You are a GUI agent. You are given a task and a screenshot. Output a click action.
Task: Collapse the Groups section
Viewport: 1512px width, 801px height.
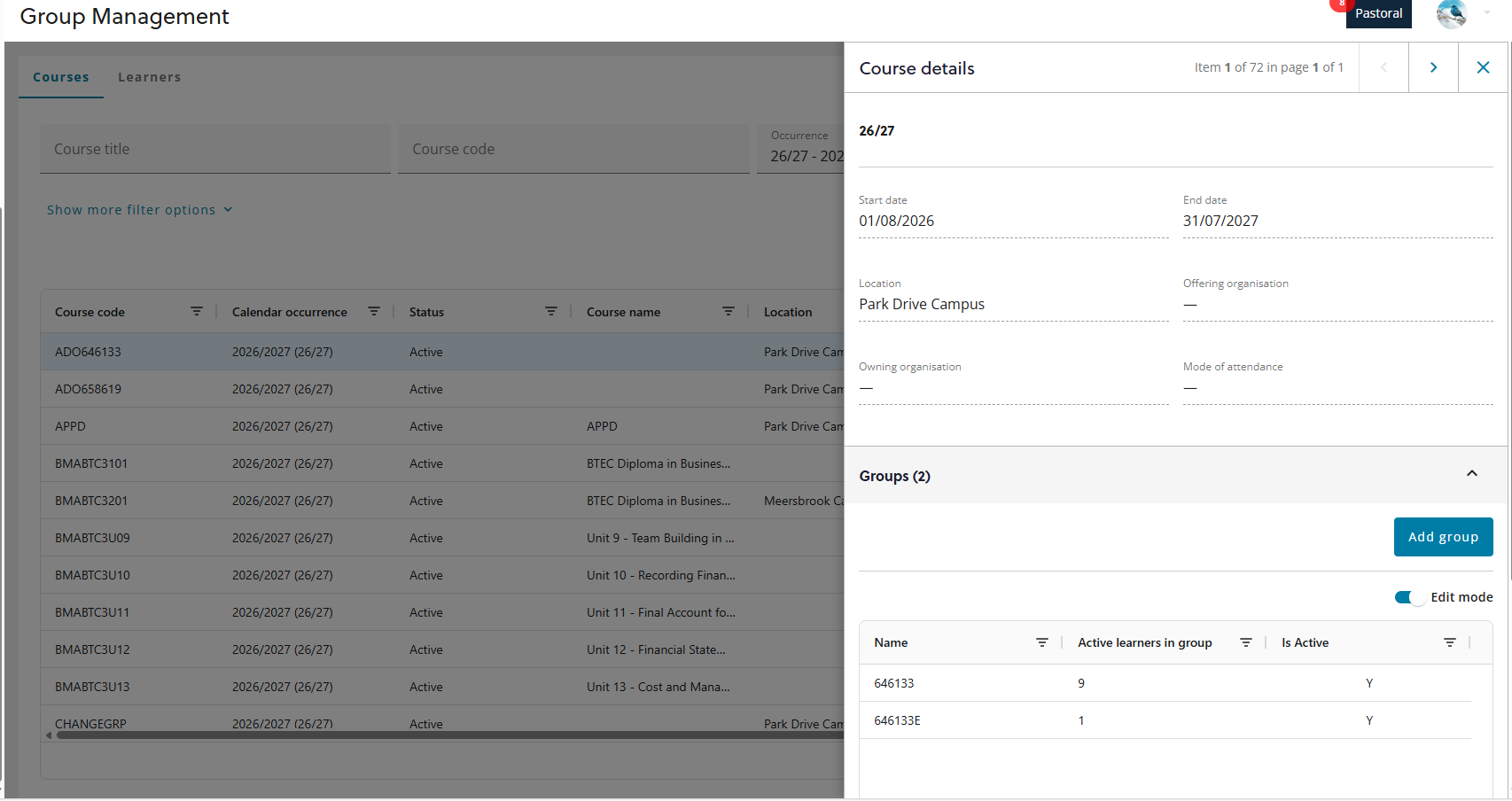coord(1472,474)
